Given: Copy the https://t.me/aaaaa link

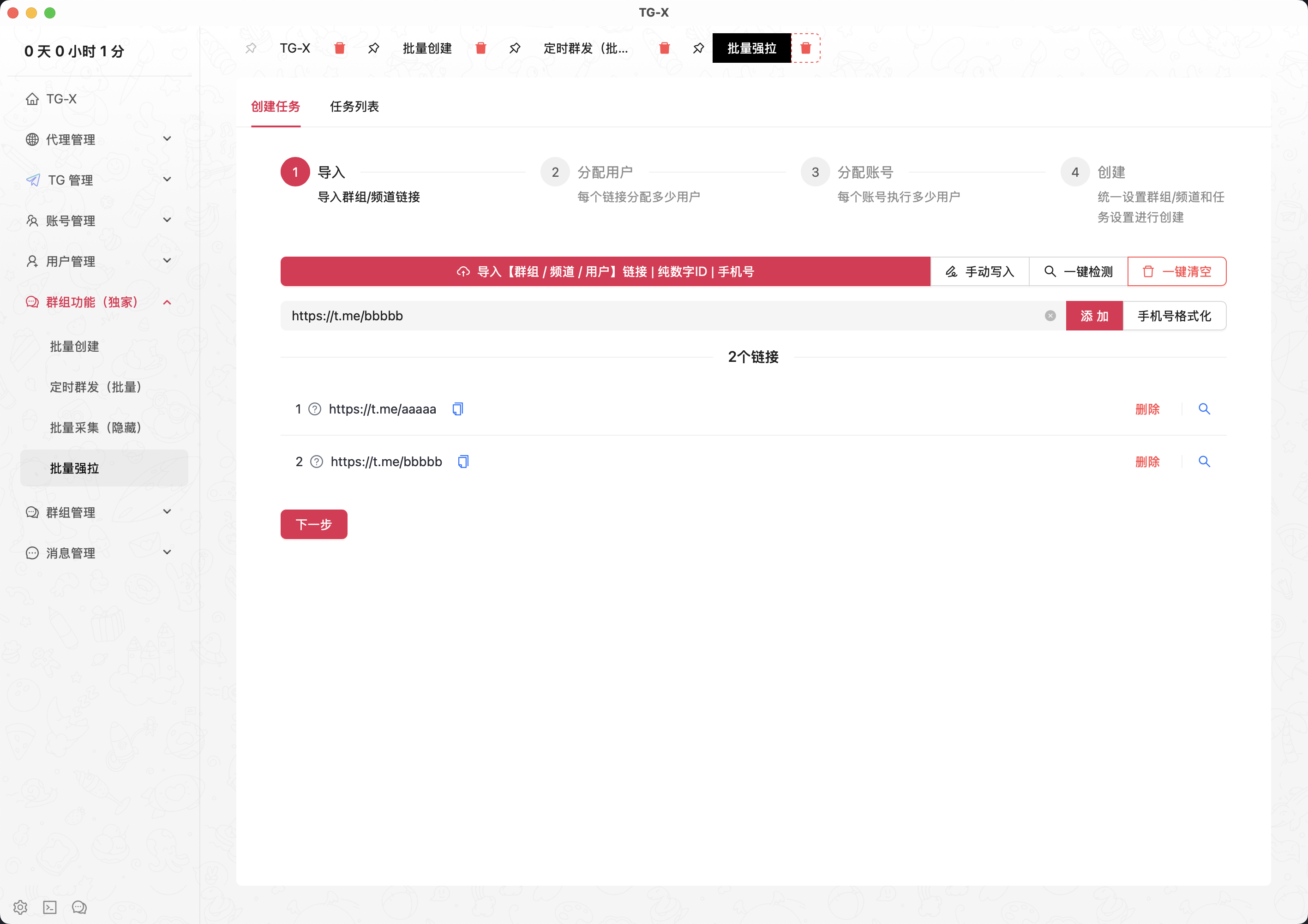Looking at the screenshot, I should pos(457,409).
